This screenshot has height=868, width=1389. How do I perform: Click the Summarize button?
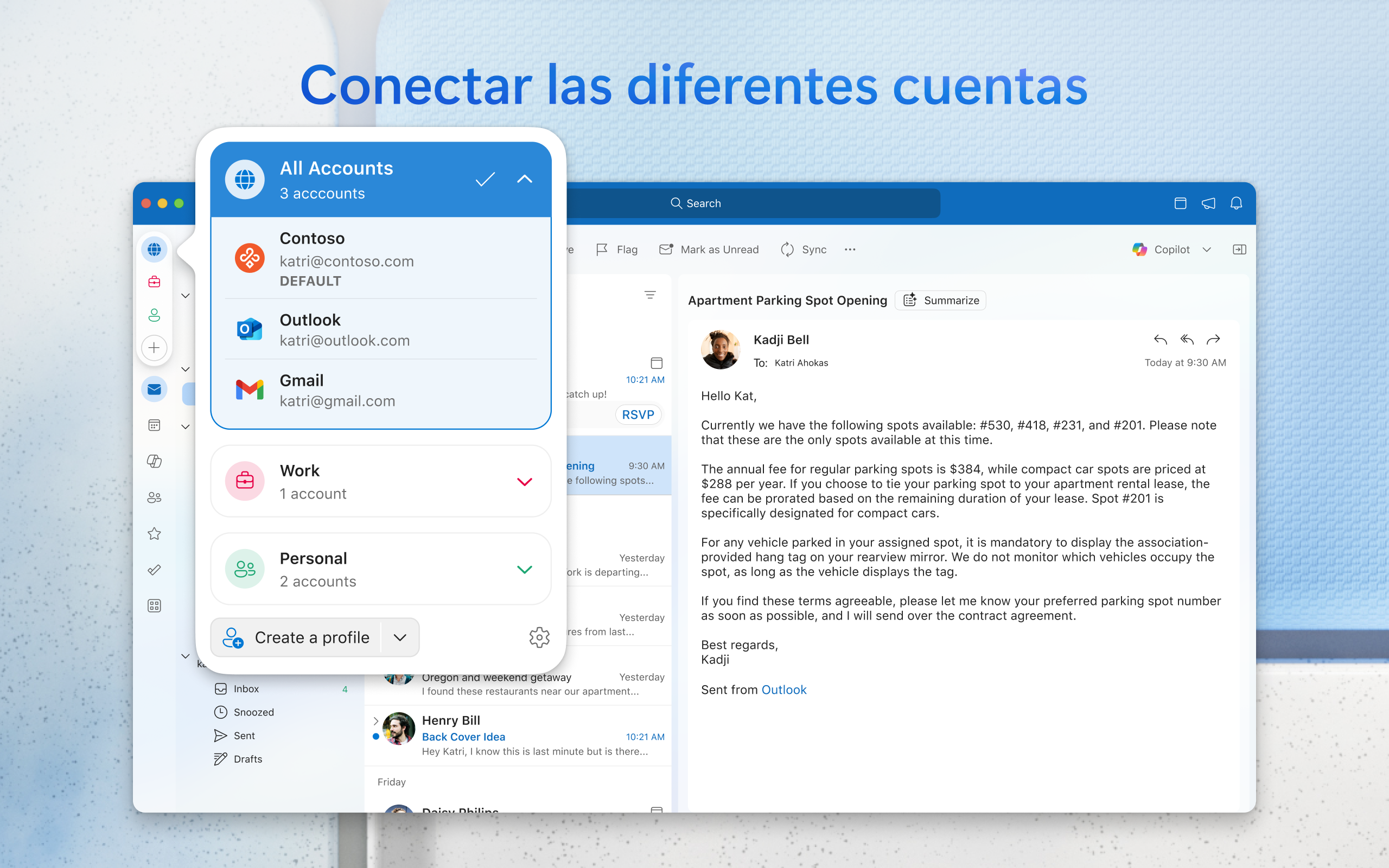[941, 300]
